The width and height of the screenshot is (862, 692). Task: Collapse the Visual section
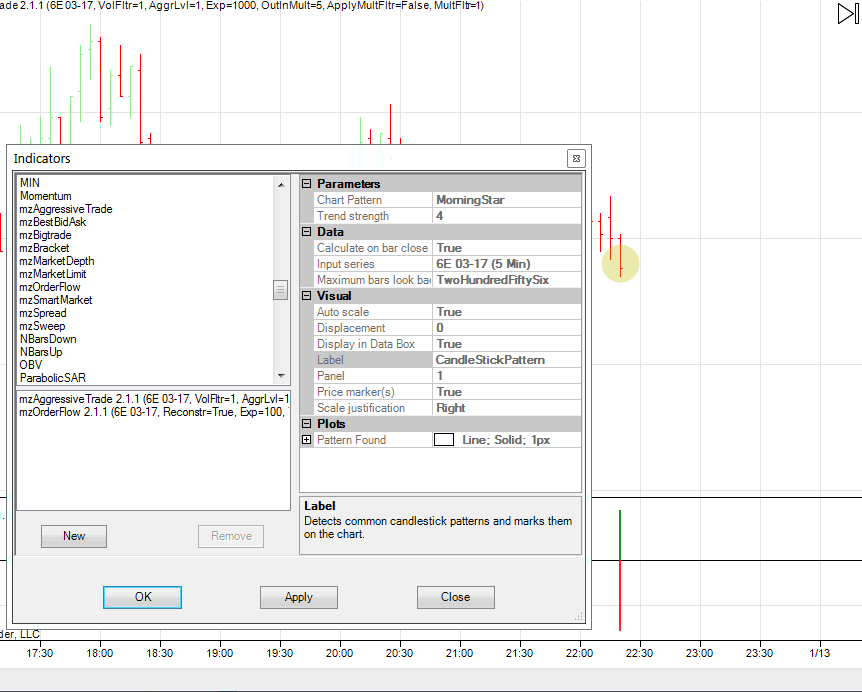coord(307,296)
